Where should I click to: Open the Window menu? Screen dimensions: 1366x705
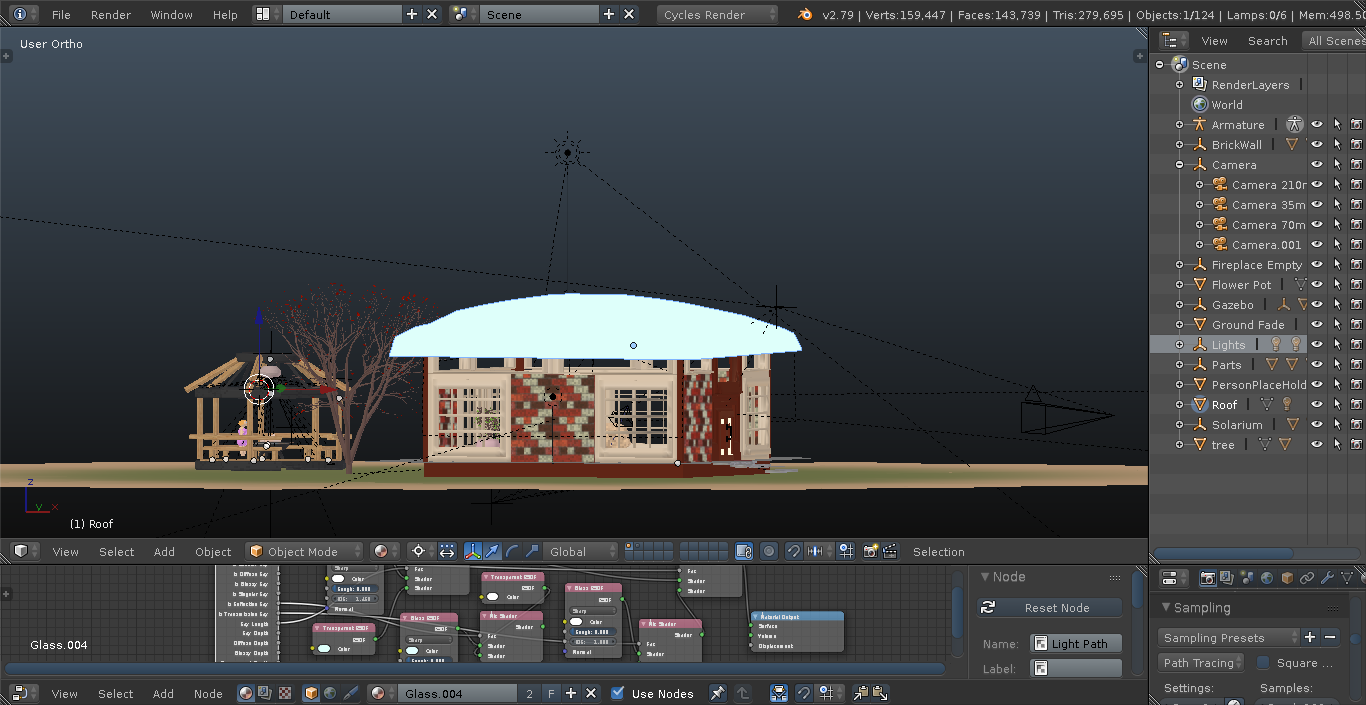click(x=171, y=15)
